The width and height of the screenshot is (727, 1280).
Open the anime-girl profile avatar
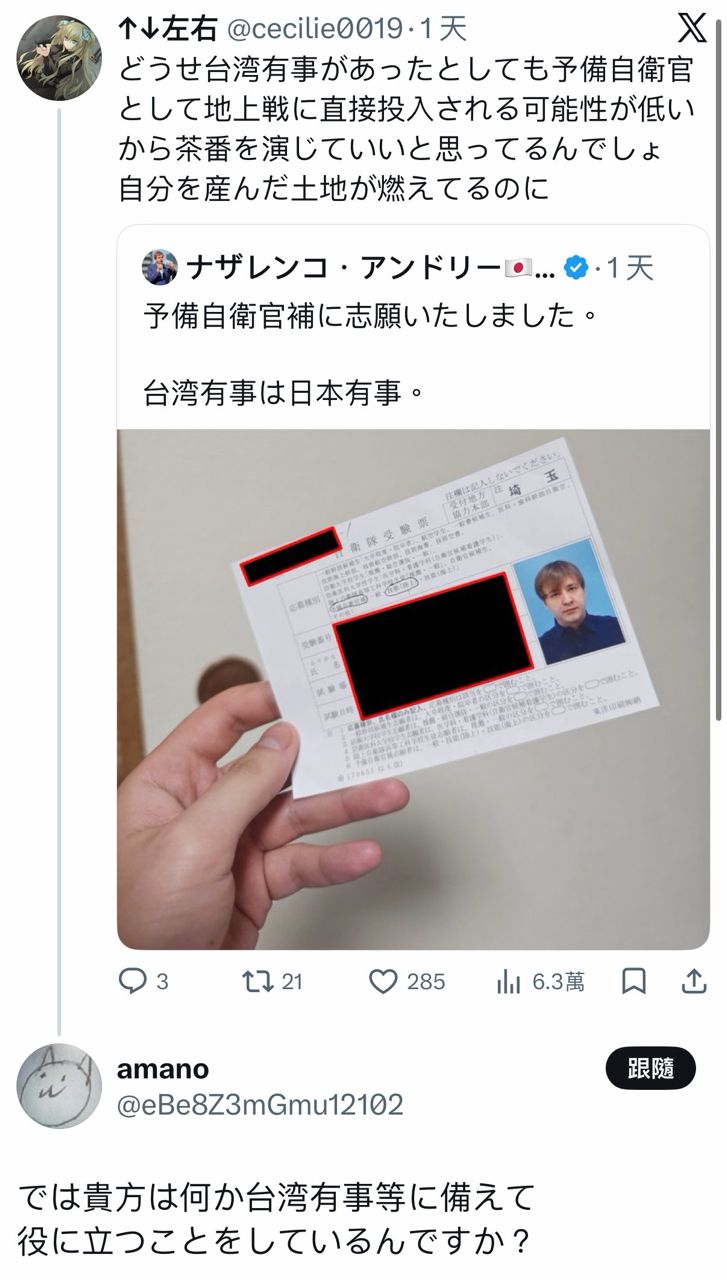(59, 57)
